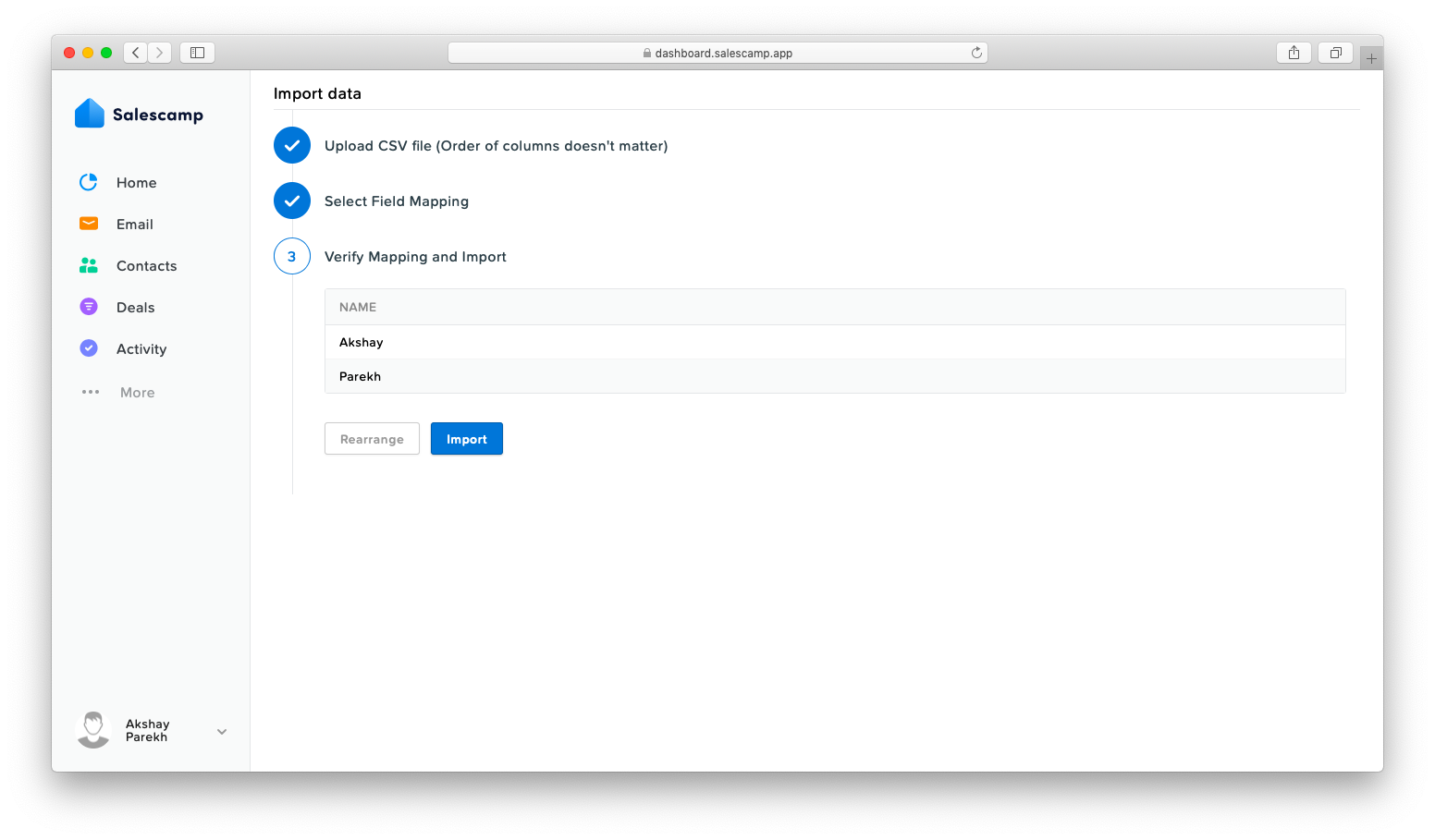
Task: Open a new tab with plus button
Action: pos(1371,58)
